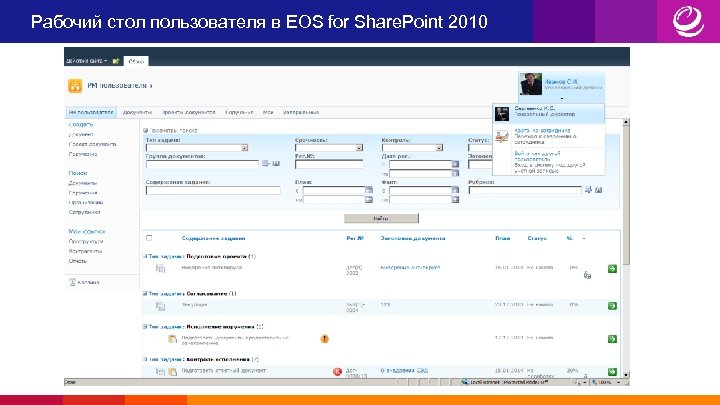Open the Отчеты link in sidebar

[78, 261]
